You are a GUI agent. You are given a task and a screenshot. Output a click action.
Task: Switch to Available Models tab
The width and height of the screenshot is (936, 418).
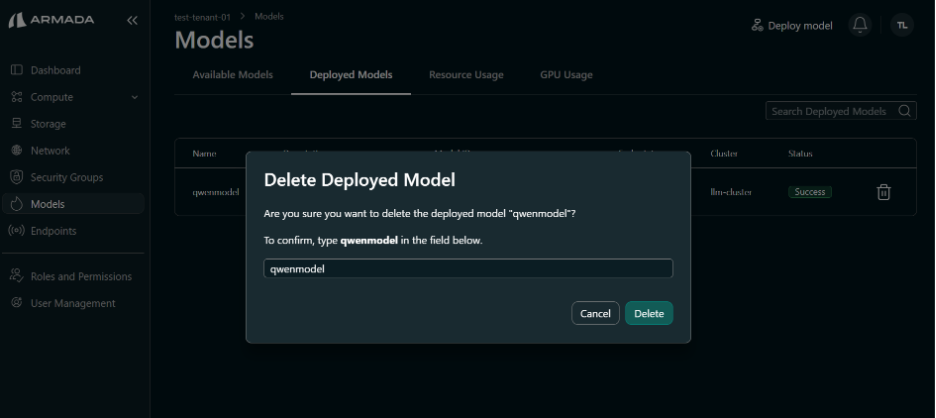click(232, 75)
